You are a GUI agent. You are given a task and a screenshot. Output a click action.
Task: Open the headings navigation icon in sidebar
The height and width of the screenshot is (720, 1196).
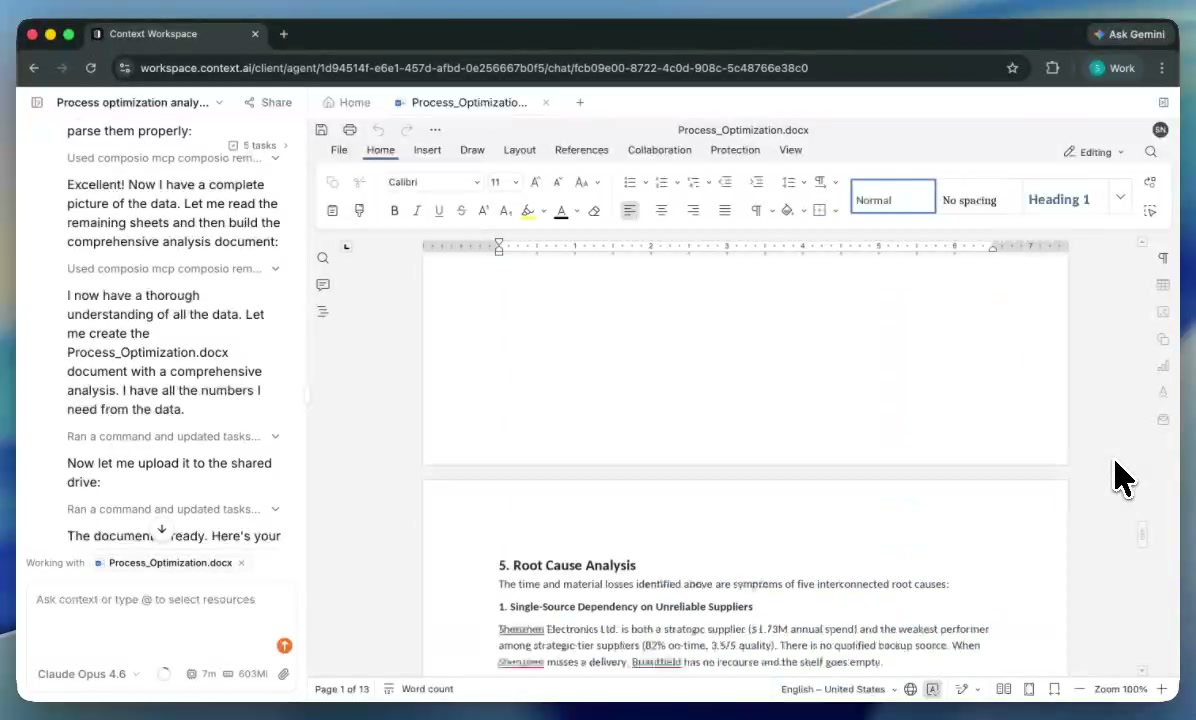(323, 312)
